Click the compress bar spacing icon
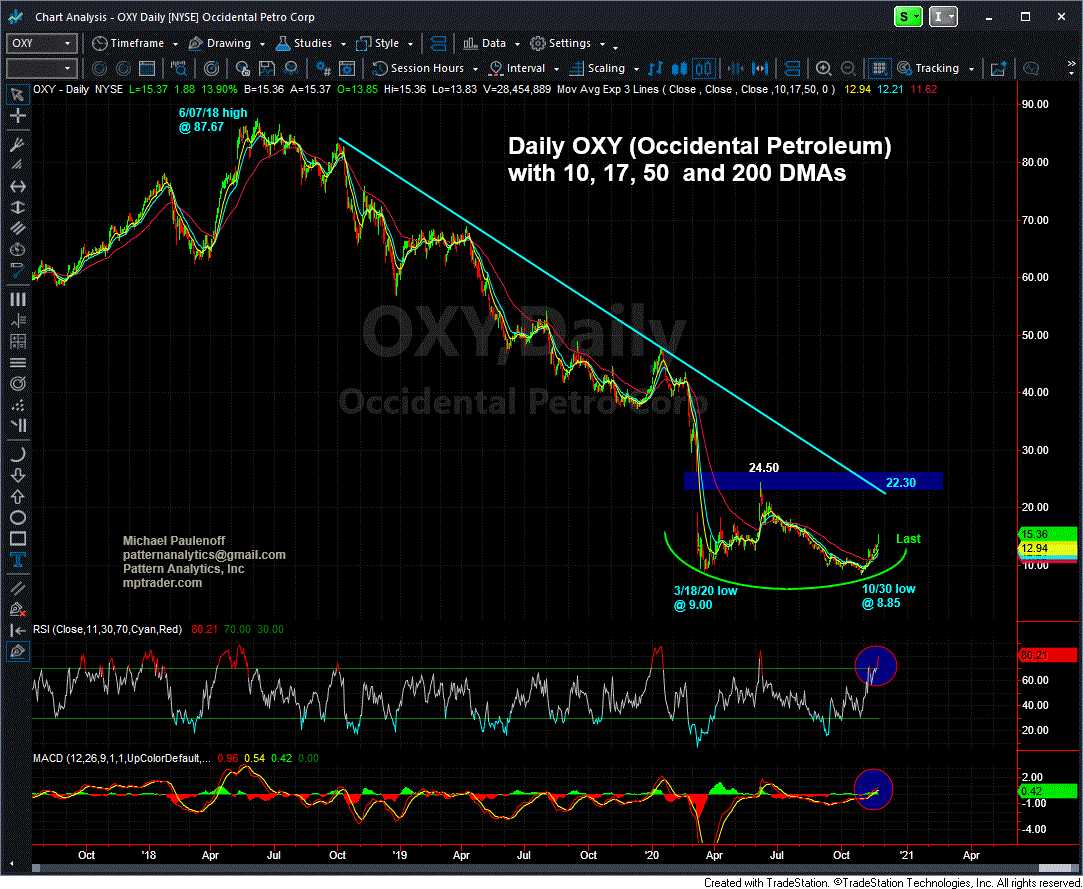The image size is (1083, 889). [x=735, y=68]
